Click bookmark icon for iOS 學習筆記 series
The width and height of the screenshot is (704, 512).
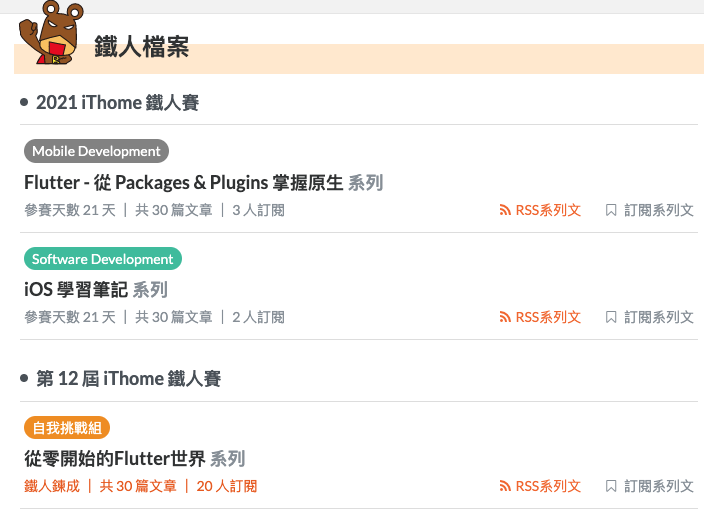click(x=611, y=317)
